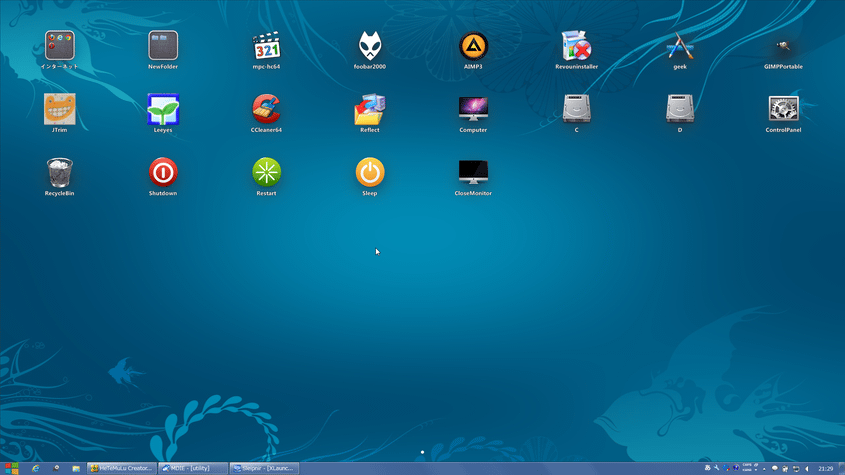The height and width of the screenshot is (475, 845).
Task: Launch RevoUninstaller
Action: pos(576,45)
